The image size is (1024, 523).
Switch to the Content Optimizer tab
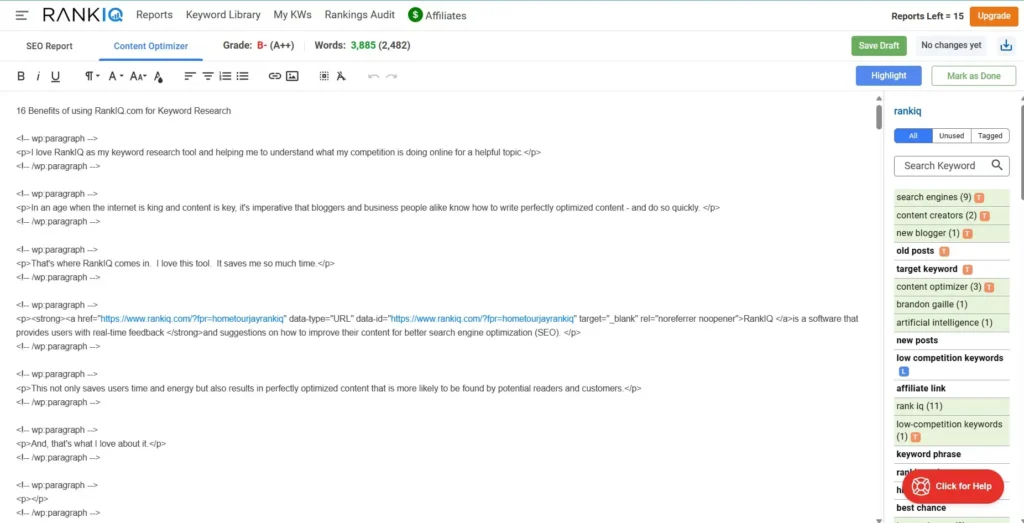pyautogui.click(x=151, y=46)
